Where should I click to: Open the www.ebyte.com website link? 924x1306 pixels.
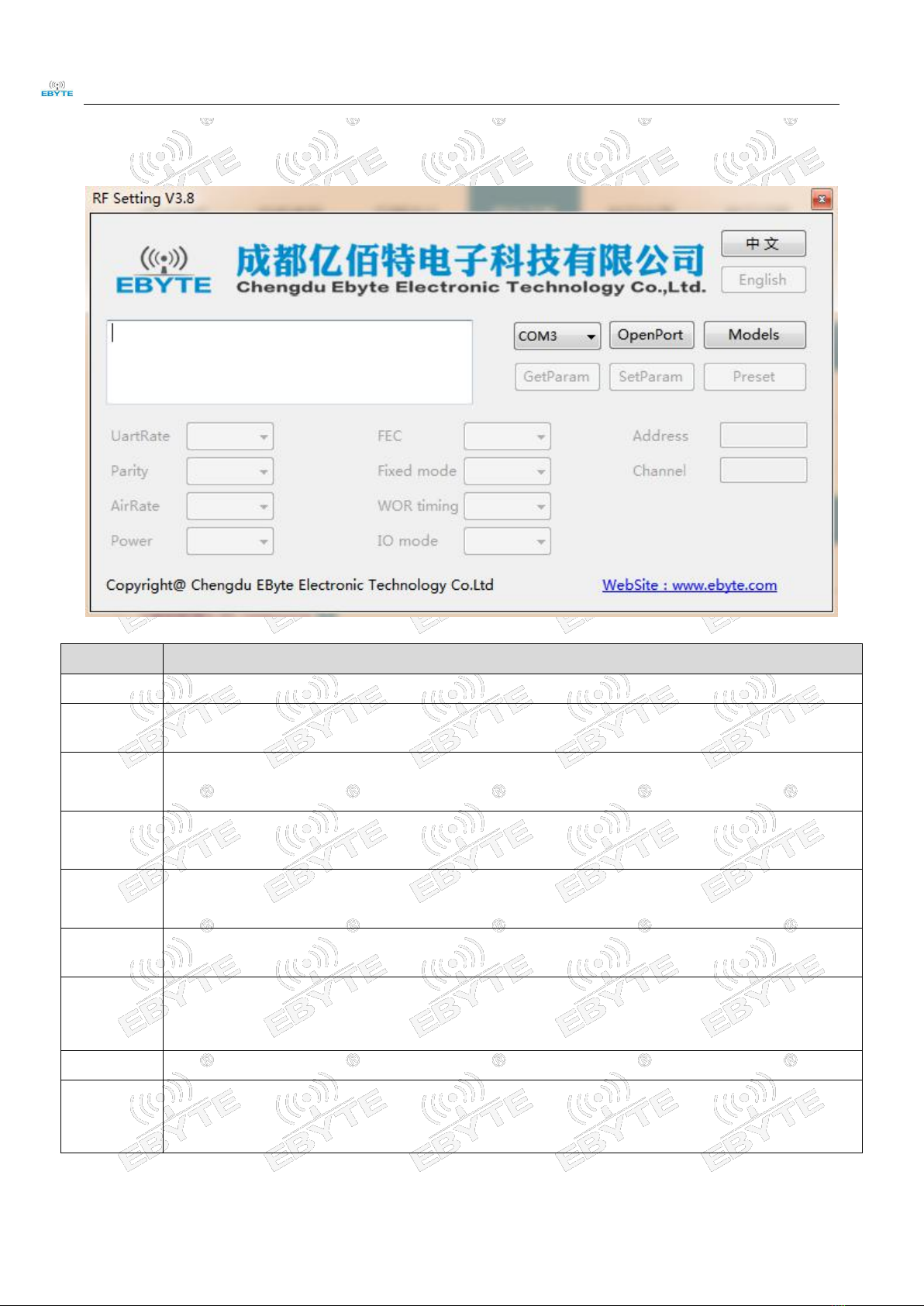[690, 585]
